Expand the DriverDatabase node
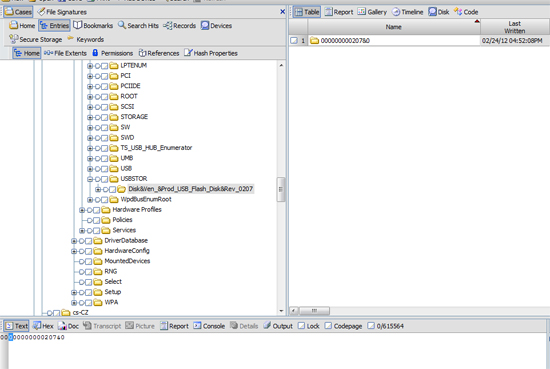Viewport: 550px width, 369px height. (74, 241)
